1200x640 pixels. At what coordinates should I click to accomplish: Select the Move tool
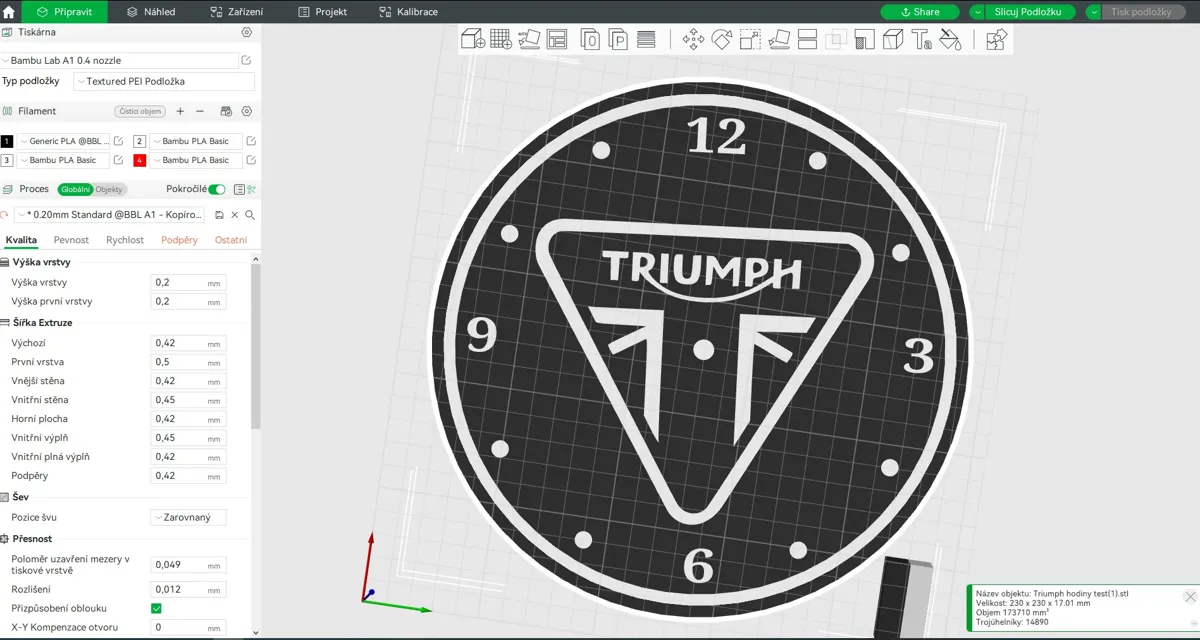click(692, 39)
